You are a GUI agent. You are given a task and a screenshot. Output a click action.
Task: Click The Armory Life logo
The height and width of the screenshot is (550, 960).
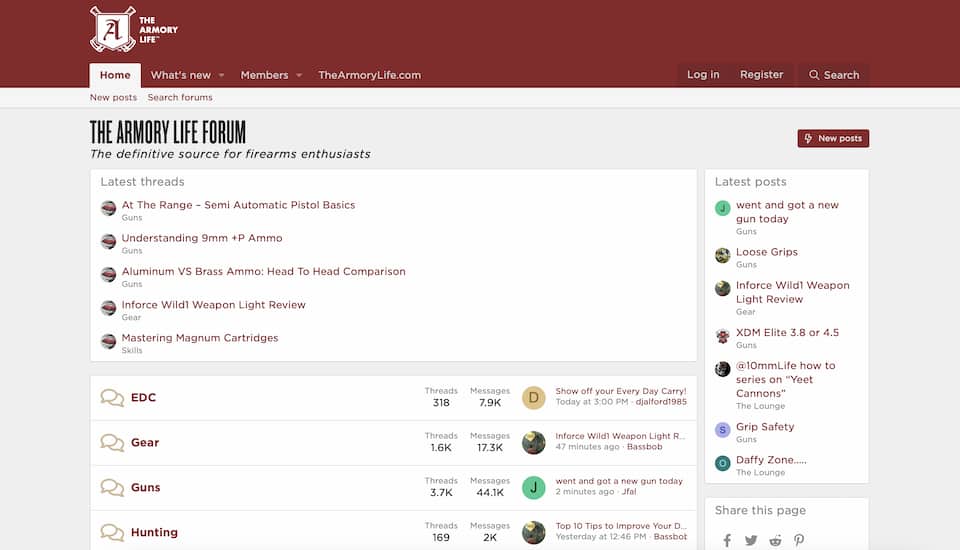tap(133, 29)
